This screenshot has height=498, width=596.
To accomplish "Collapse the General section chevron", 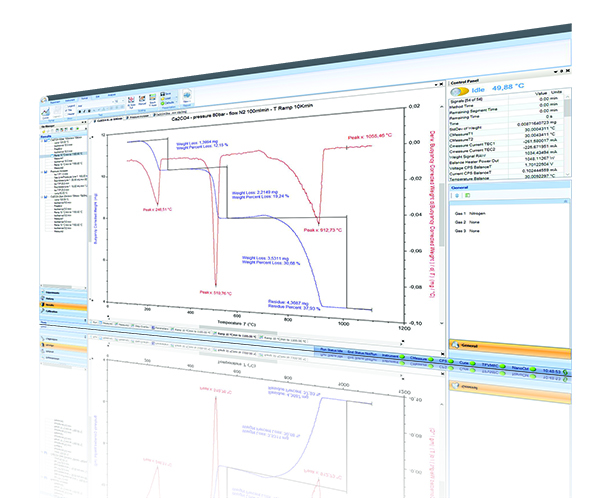I will pos(565,201).
